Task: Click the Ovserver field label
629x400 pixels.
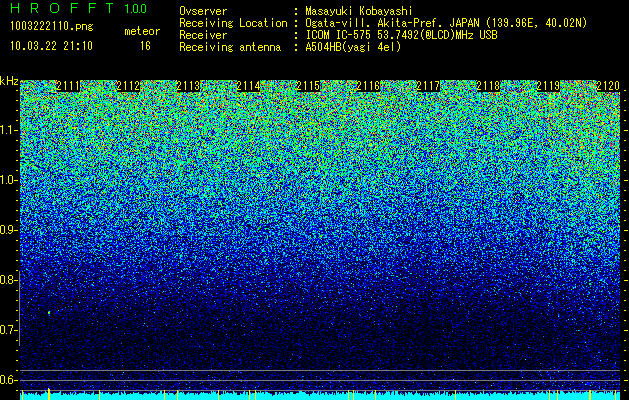Action: tap(203, 11)
